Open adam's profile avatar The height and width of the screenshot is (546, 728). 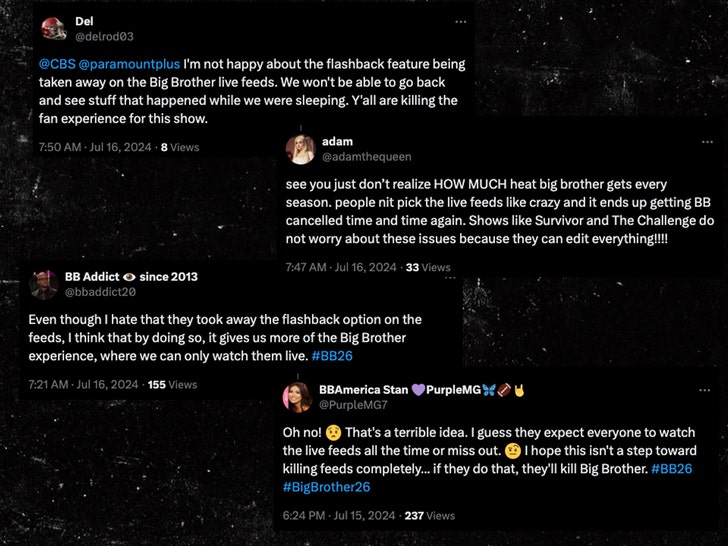(x=300, y=149)
